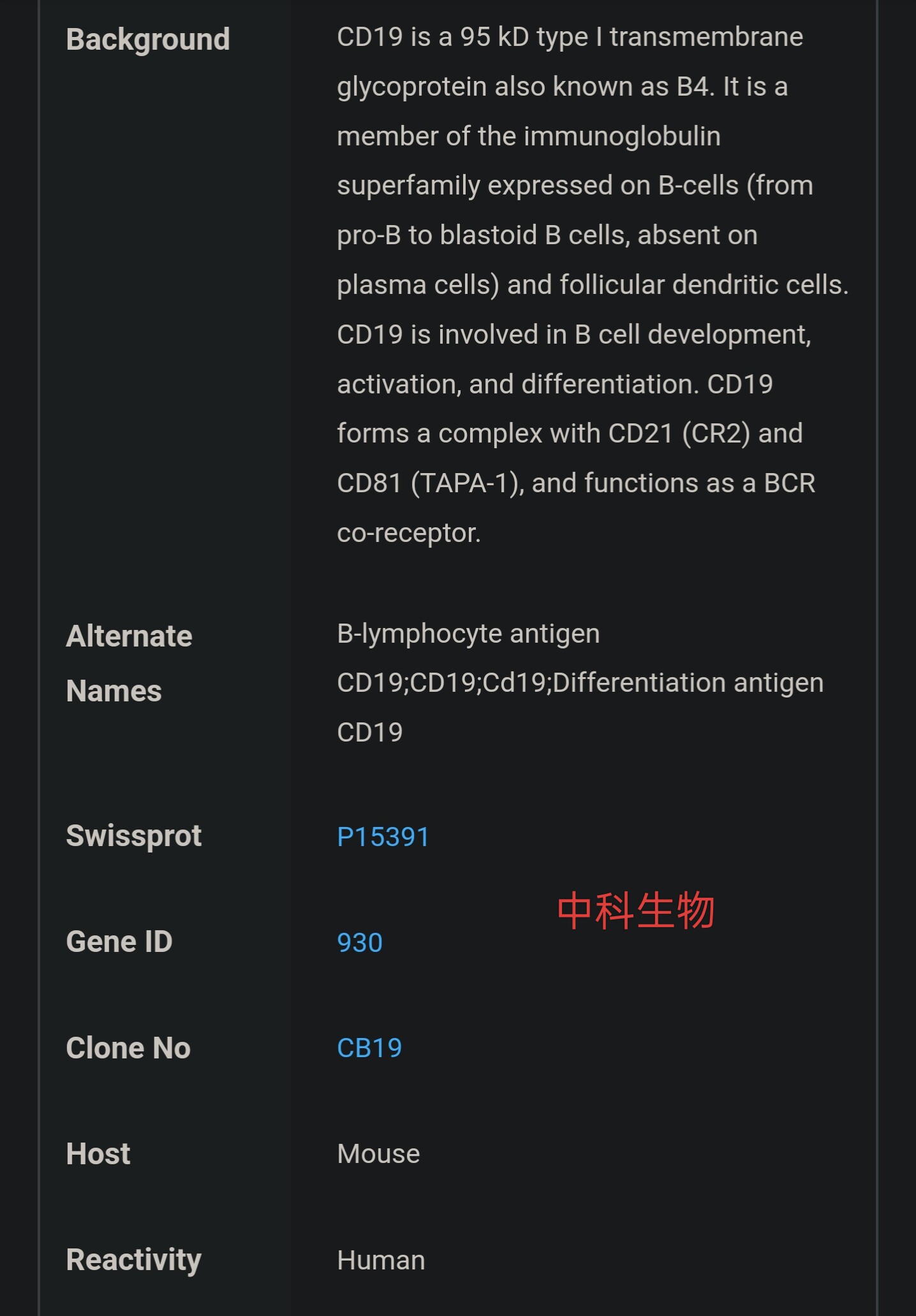Click the Host field label
Viewport: 916px width, 1316px height.
click(98, 1153)
